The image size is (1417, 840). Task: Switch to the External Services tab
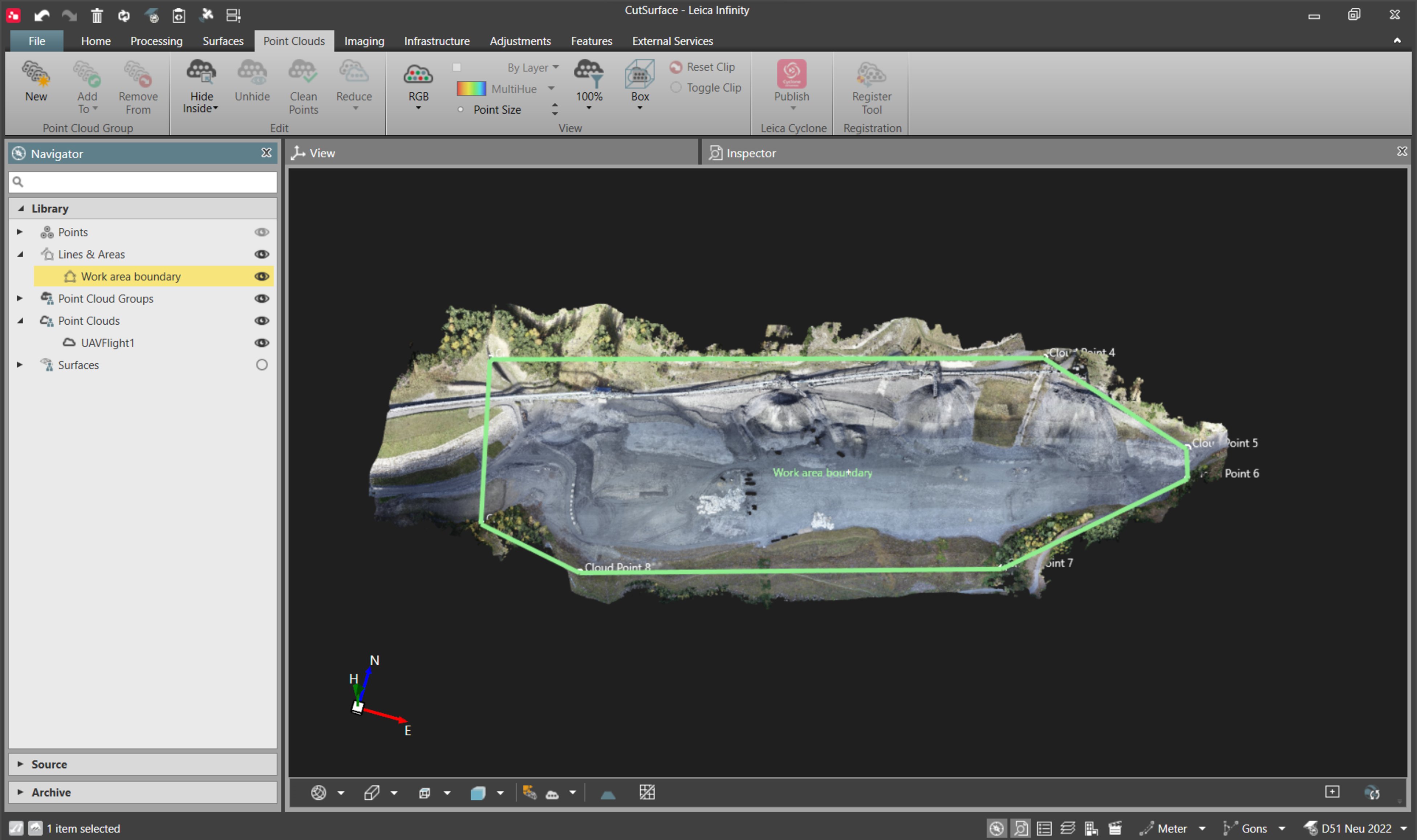point(672,41)
